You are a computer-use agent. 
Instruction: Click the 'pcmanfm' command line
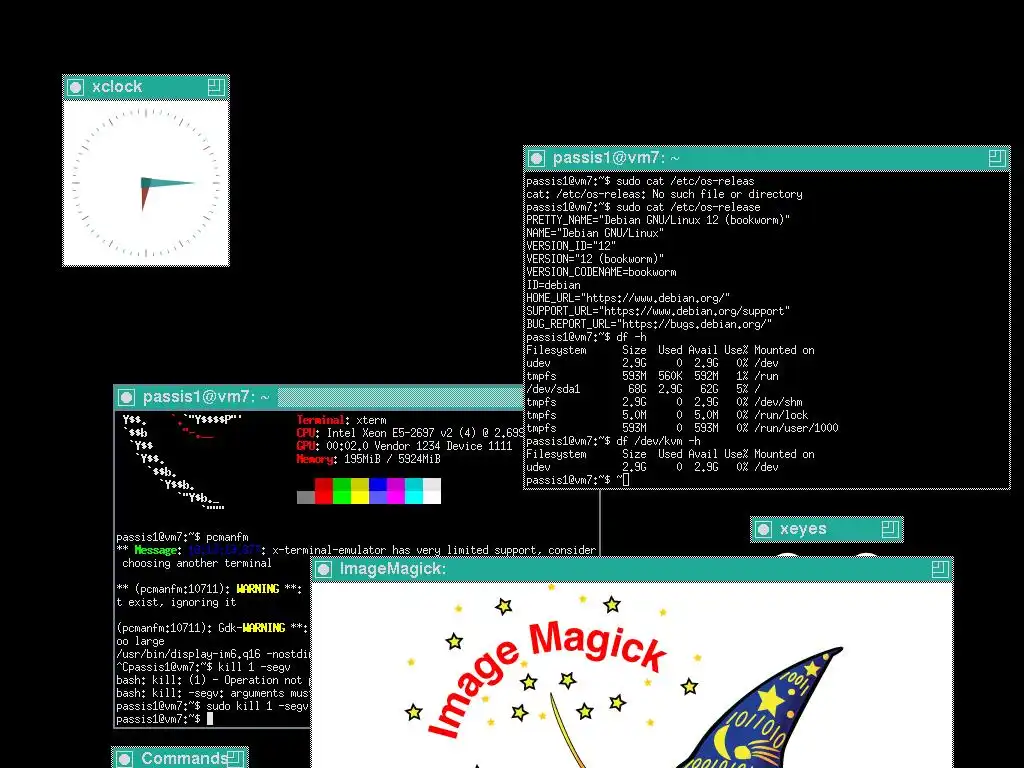[x=182, y=537]
